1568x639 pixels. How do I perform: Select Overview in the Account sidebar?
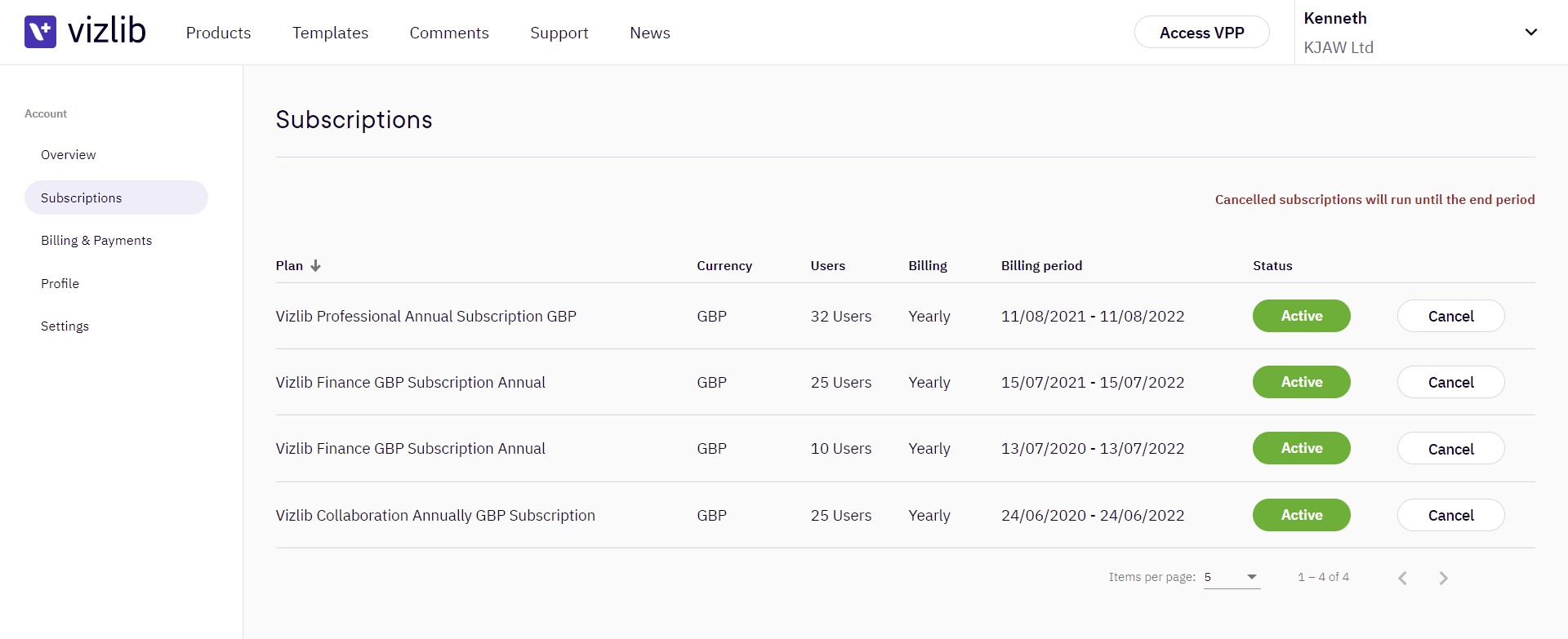[x=69, y=155]
